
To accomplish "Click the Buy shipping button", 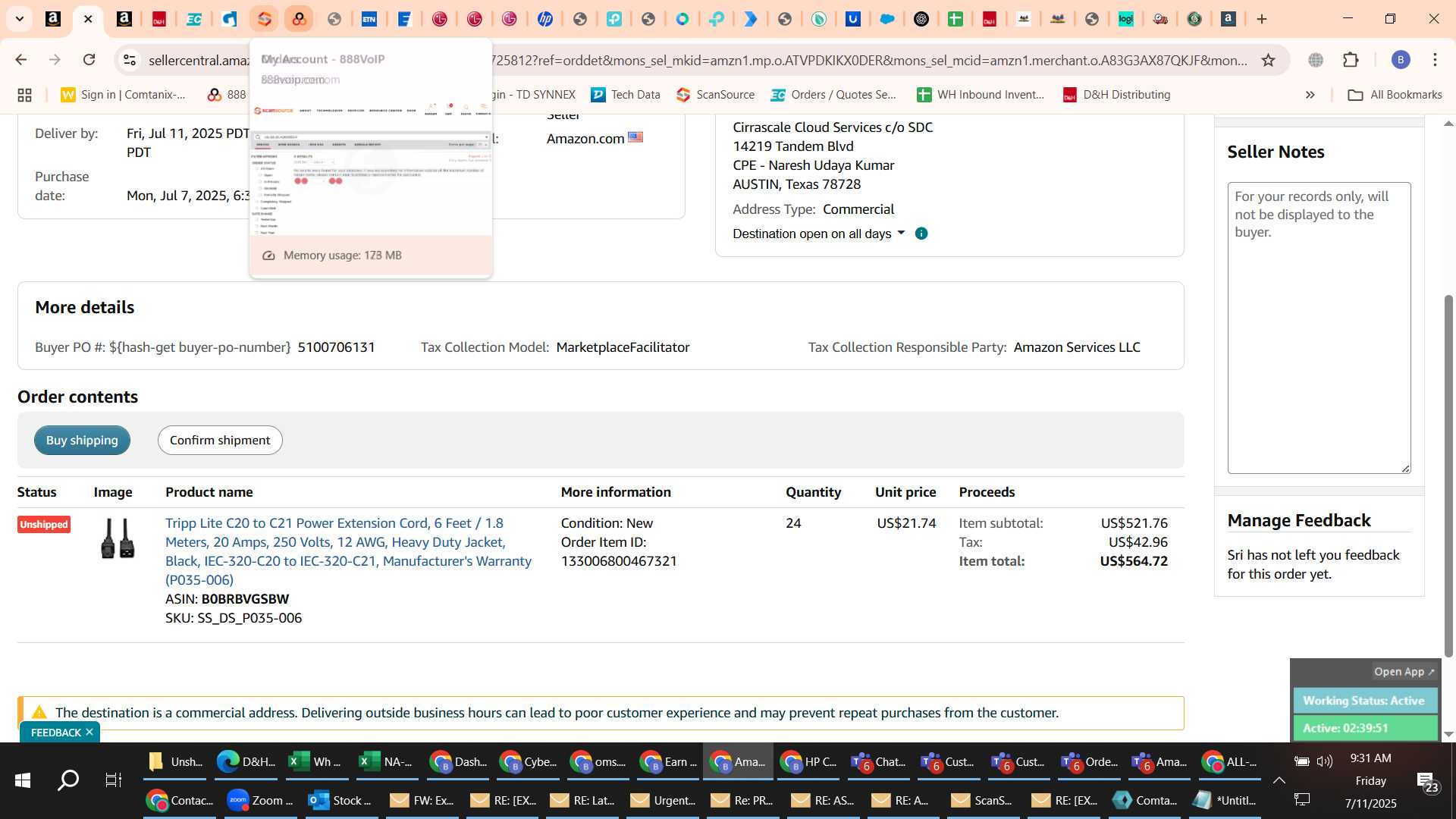I will [x=82, y=441].
